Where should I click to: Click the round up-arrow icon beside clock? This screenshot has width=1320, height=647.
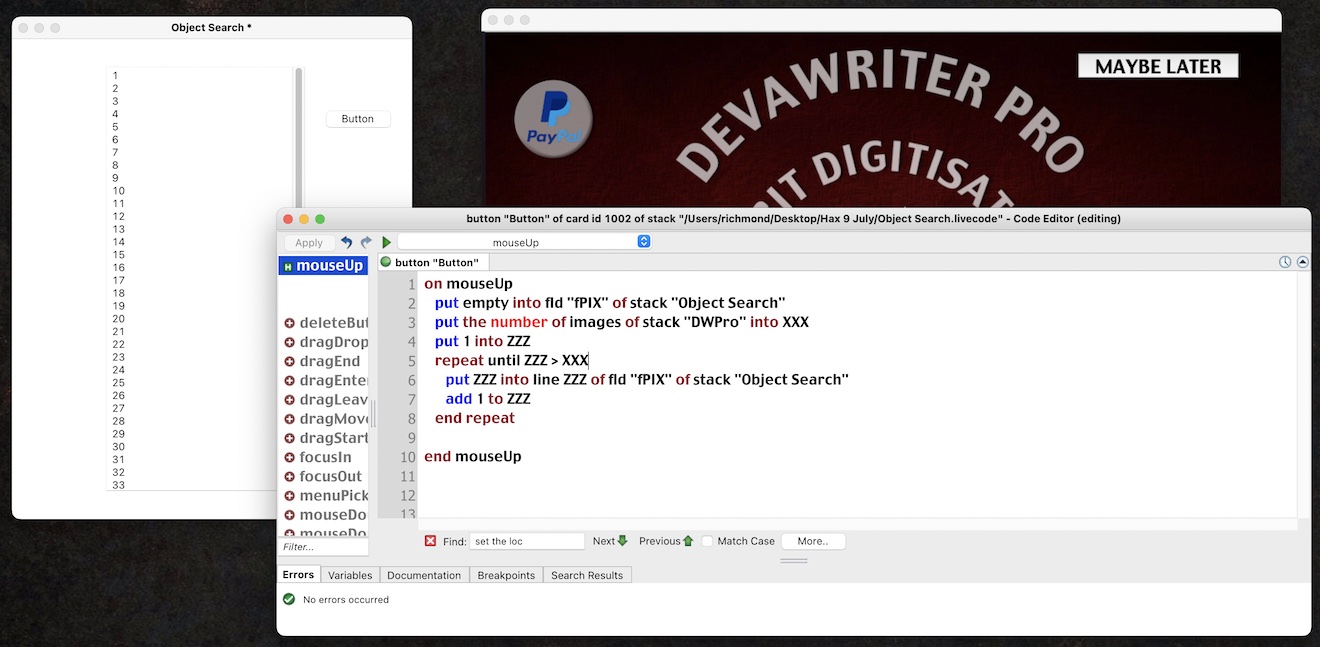(x=1302, y=262)
